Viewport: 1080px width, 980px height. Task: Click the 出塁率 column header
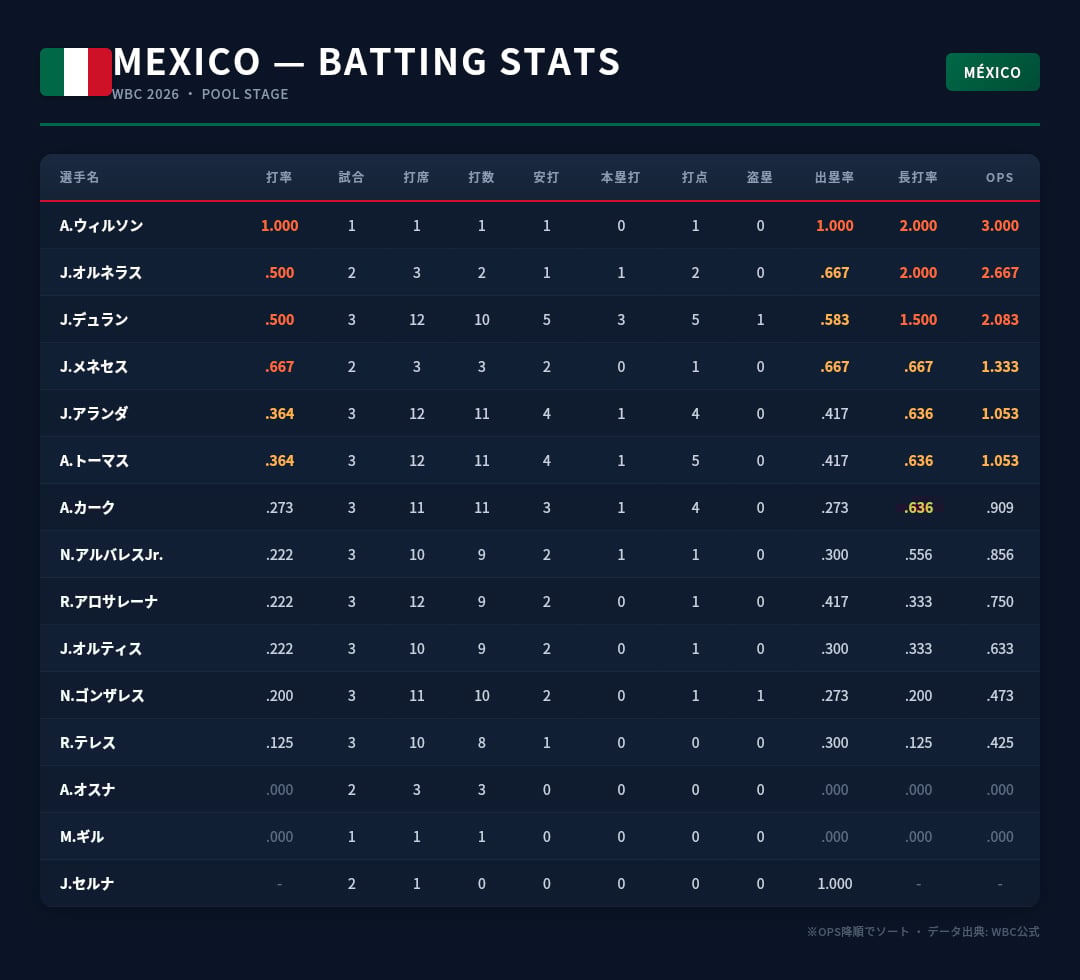834,178
